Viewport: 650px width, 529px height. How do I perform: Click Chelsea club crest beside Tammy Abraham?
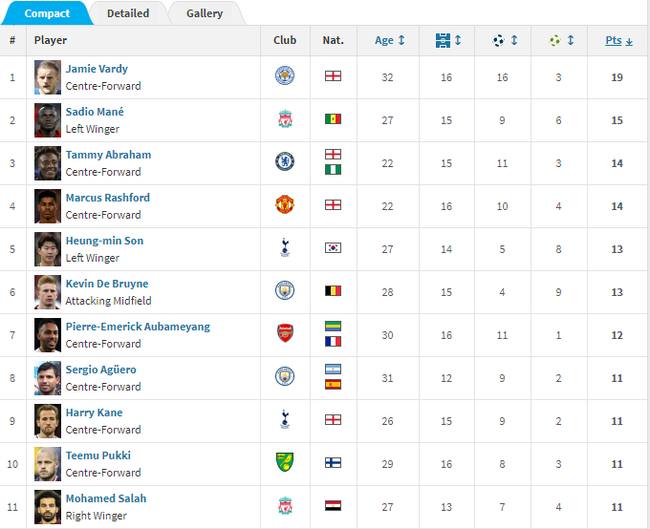[284, 162]
